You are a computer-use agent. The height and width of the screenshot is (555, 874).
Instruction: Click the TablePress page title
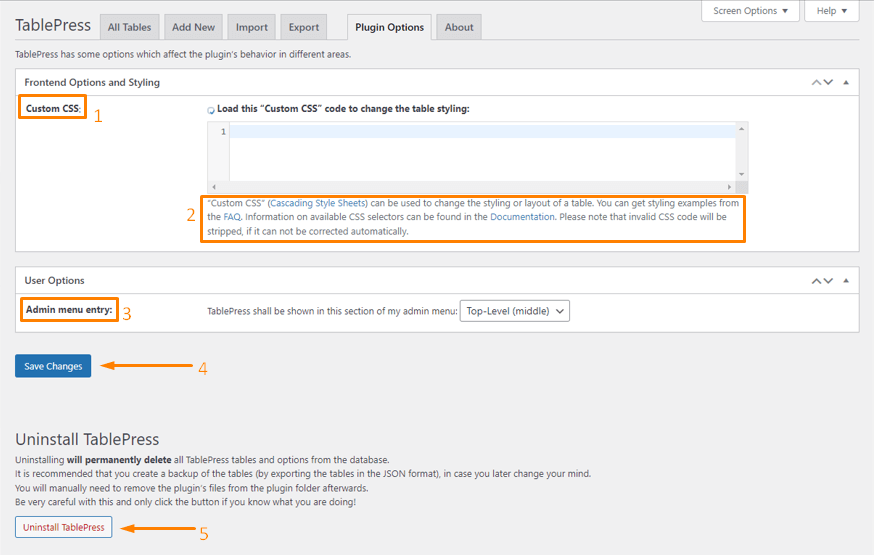(x=53, y=26)
